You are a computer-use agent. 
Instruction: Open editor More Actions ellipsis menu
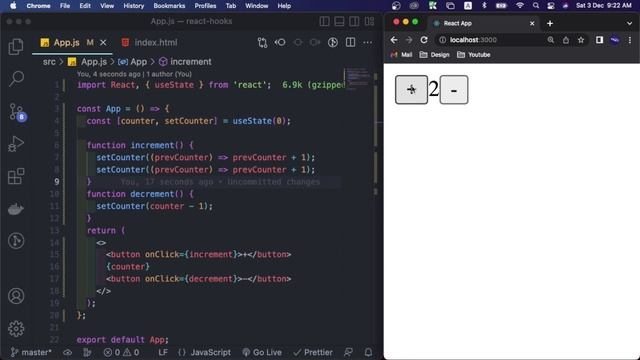point(367,42)
